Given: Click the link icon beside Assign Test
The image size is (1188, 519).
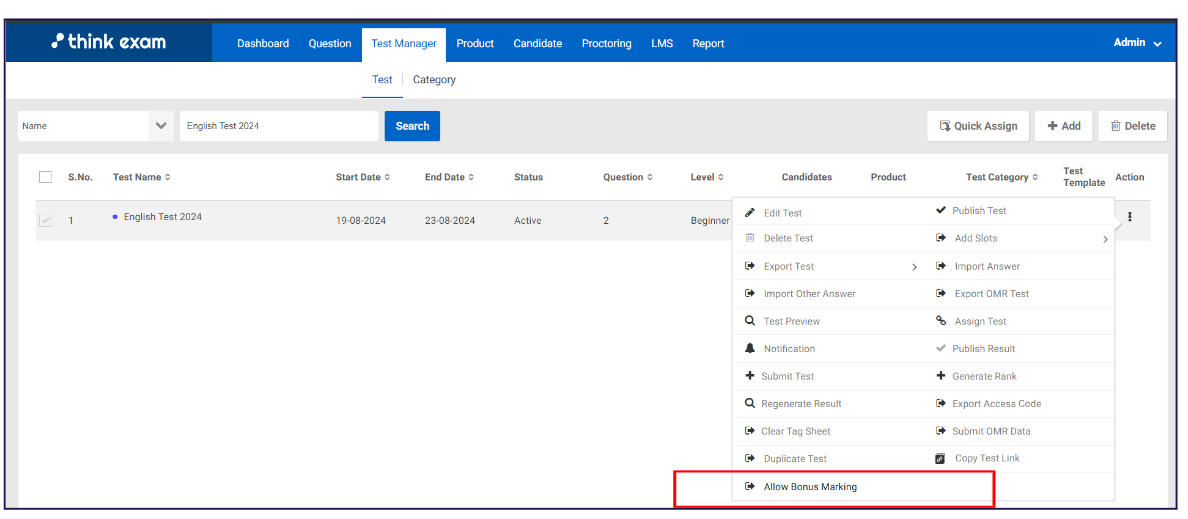Looking at the screenshot, I should (x=940, y=321).
